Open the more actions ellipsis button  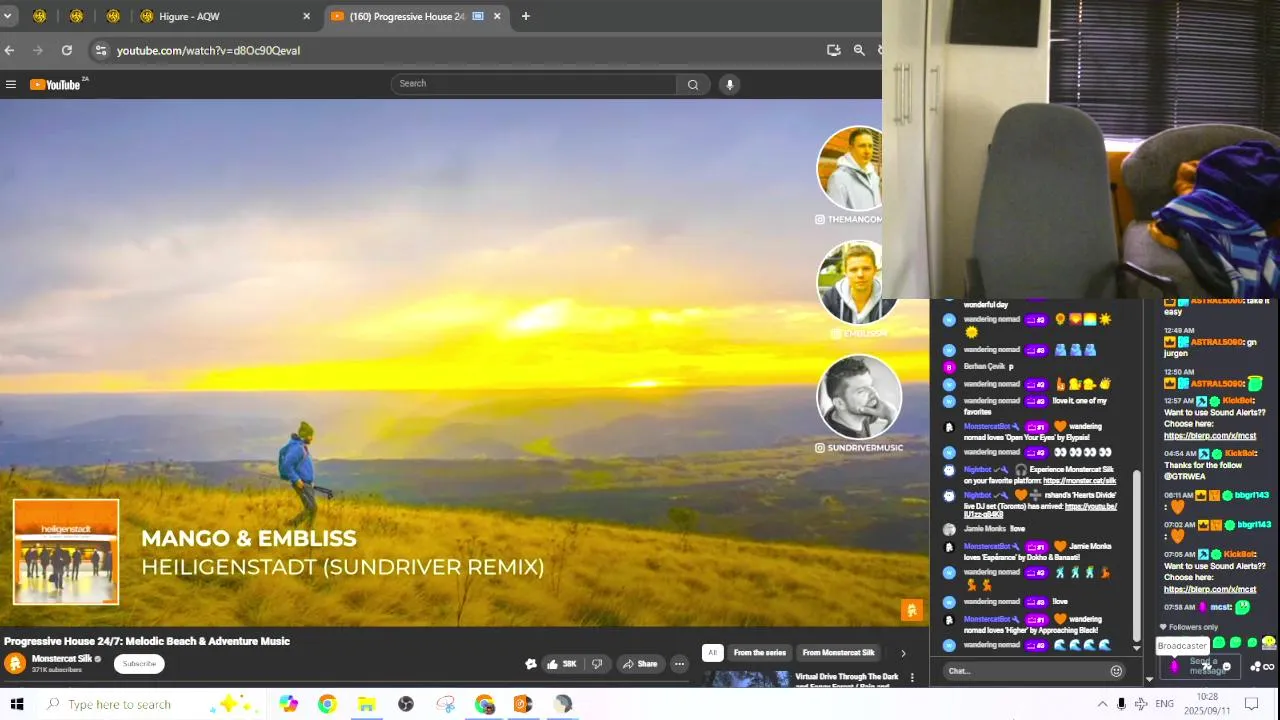pyautogui.click(x=679, y=664)
